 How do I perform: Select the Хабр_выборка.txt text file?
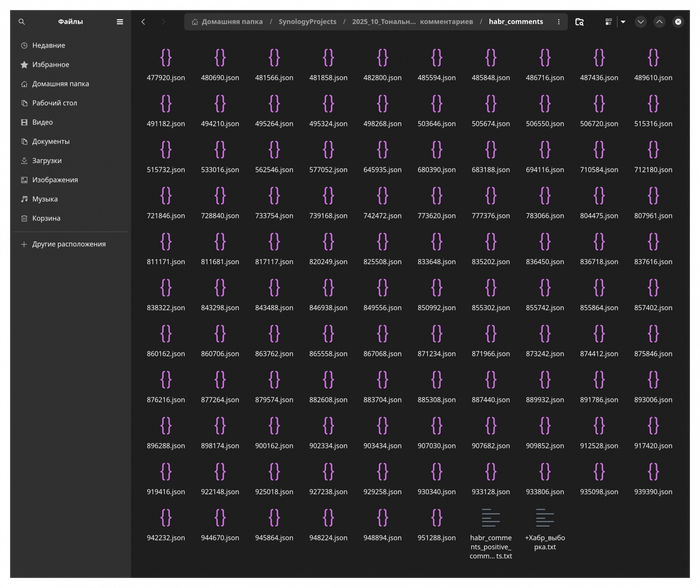tap(545, 518)
